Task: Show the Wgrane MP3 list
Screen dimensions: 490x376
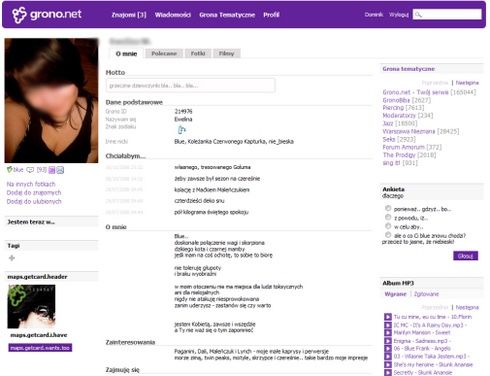Action: [x=395, y=294]
